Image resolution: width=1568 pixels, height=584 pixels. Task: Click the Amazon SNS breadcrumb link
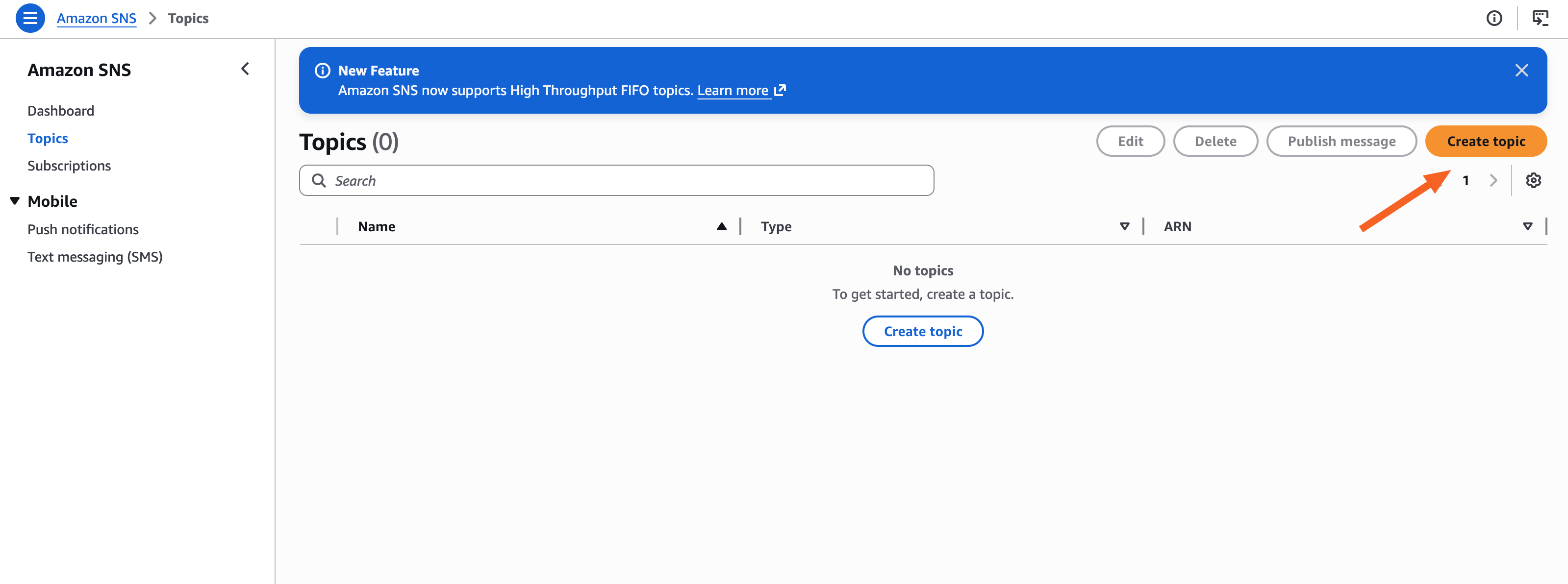[96, 18]
